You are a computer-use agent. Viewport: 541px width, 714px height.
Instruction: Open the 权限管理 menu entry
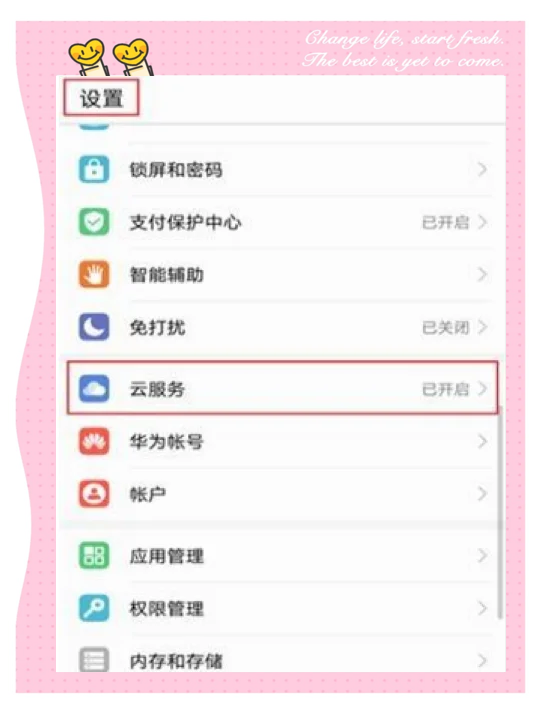(282, 608)
